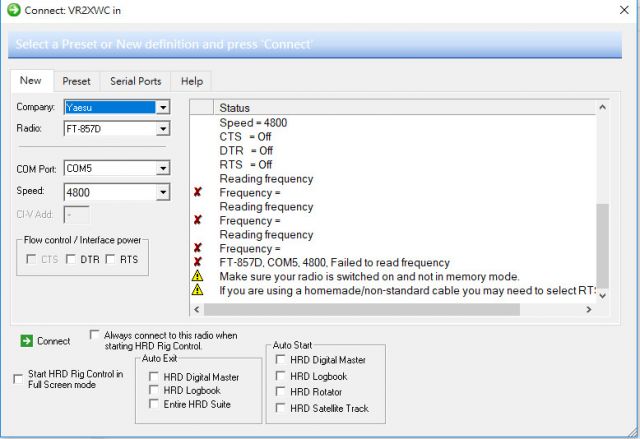Click warning icon beside 'Make sure your radio' message
This screenshot has height=439, width=640.
[198, 276]
